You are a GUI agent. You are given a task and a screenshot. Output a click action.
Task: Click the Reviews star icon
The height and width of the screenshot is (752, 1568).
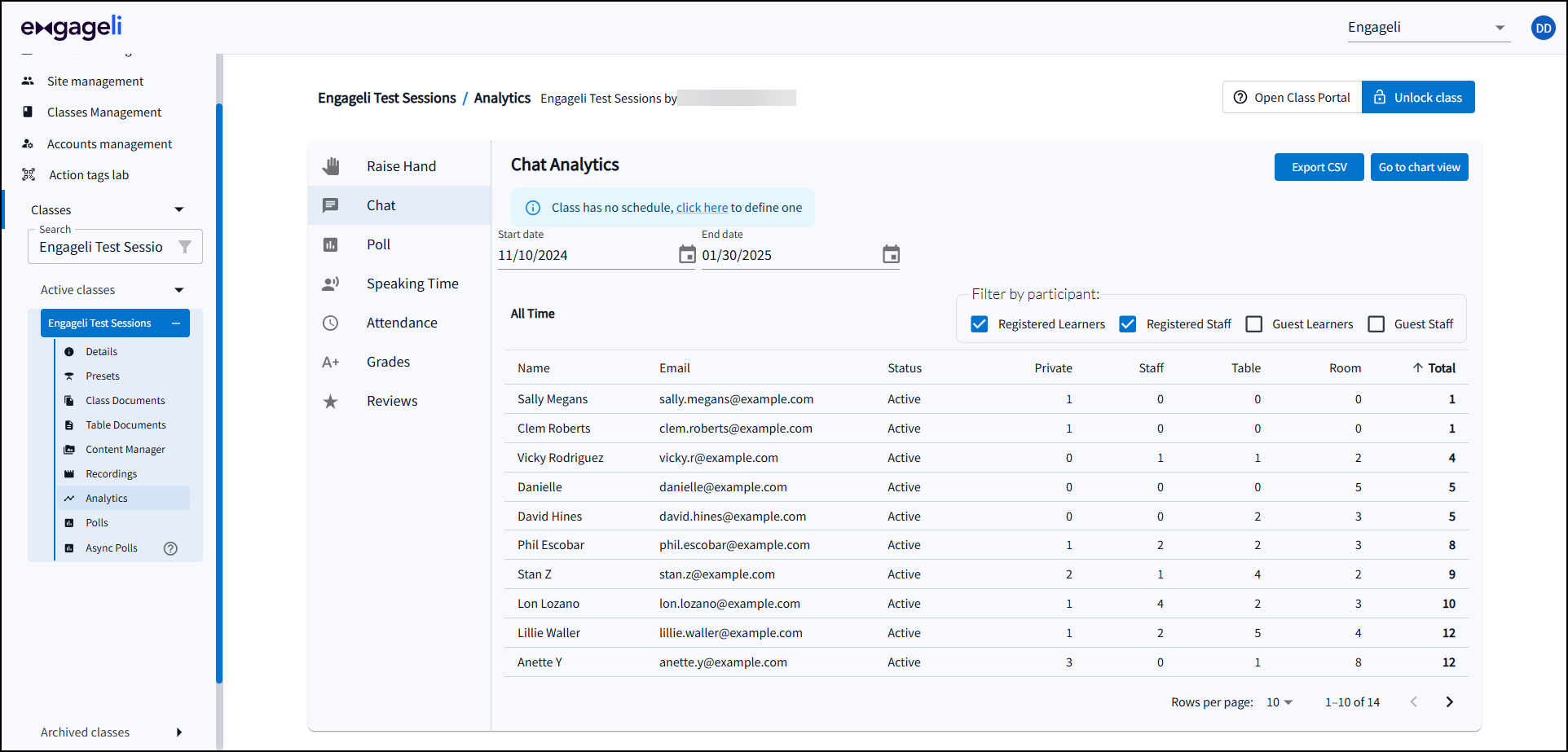[330, 401]
